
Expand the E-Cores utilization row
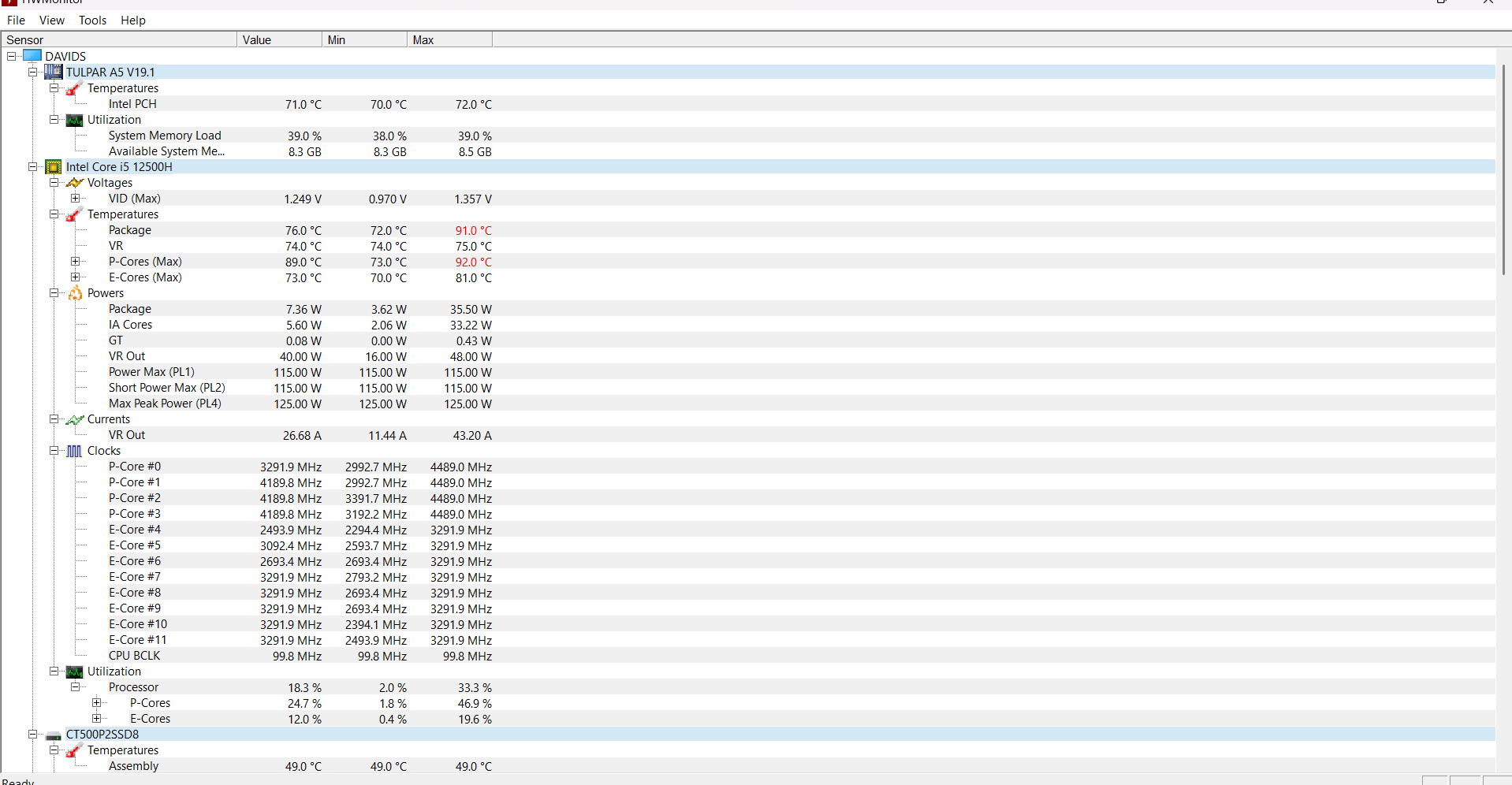point(96,719)
